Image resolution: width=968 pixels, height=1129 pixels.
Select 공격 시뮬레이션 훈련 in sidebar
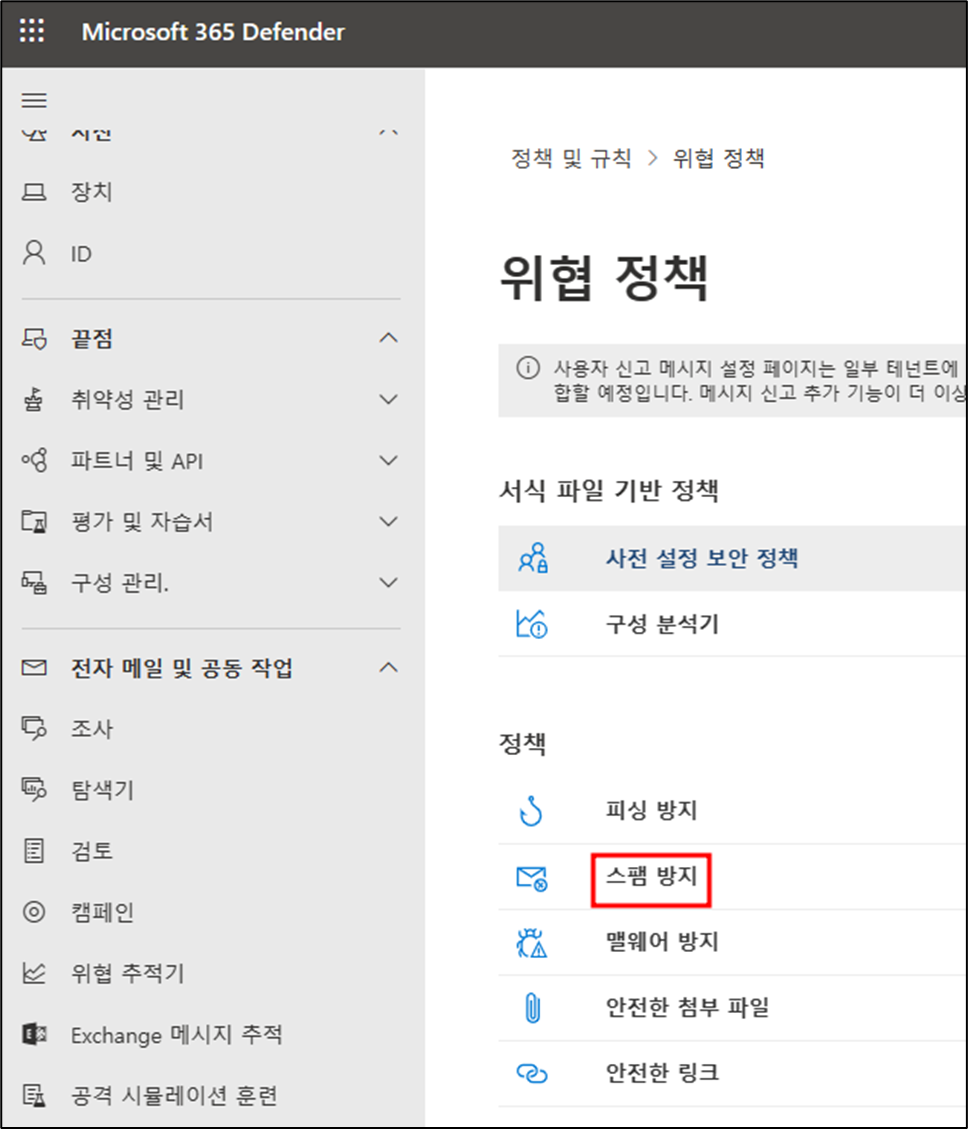pos(173,1095)
